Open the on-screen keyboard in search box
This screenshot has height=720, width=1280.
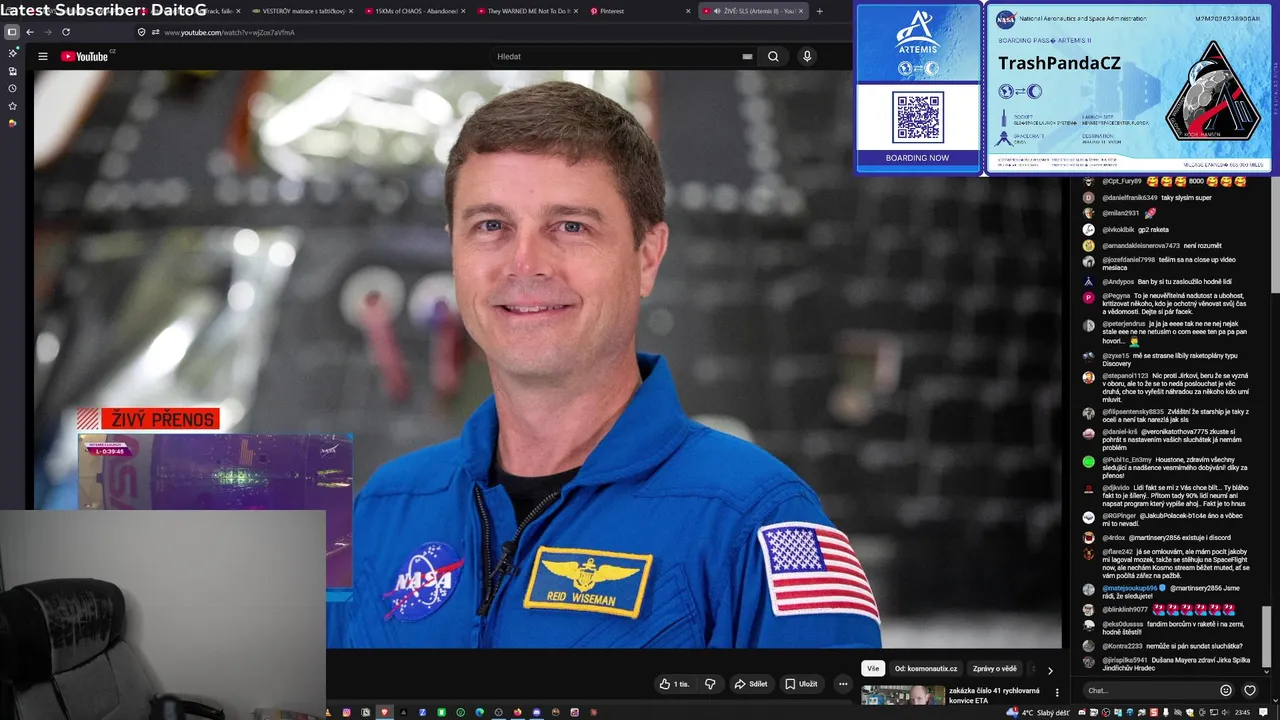click(747, 56)
